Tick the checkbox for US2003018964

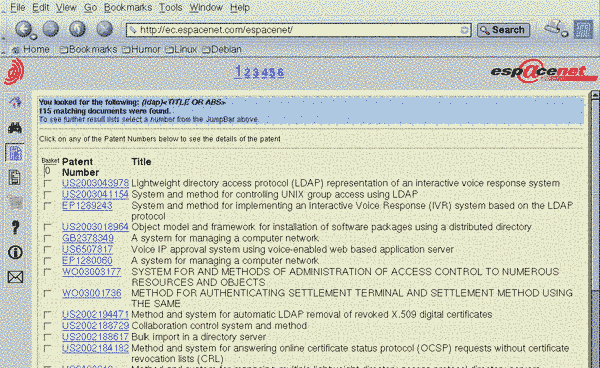[x=47, y=227]
